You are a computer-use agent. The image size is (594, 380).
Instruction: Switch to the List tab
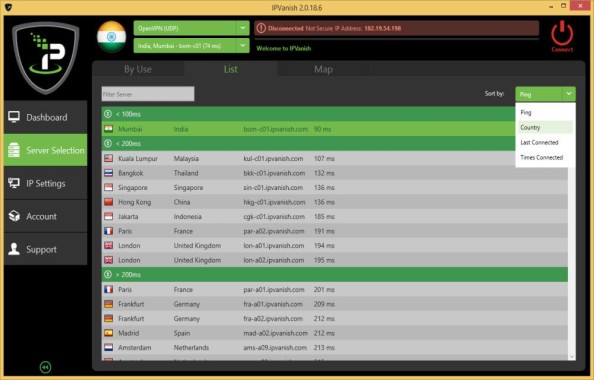pyautogui.click(x=231, y=69)
